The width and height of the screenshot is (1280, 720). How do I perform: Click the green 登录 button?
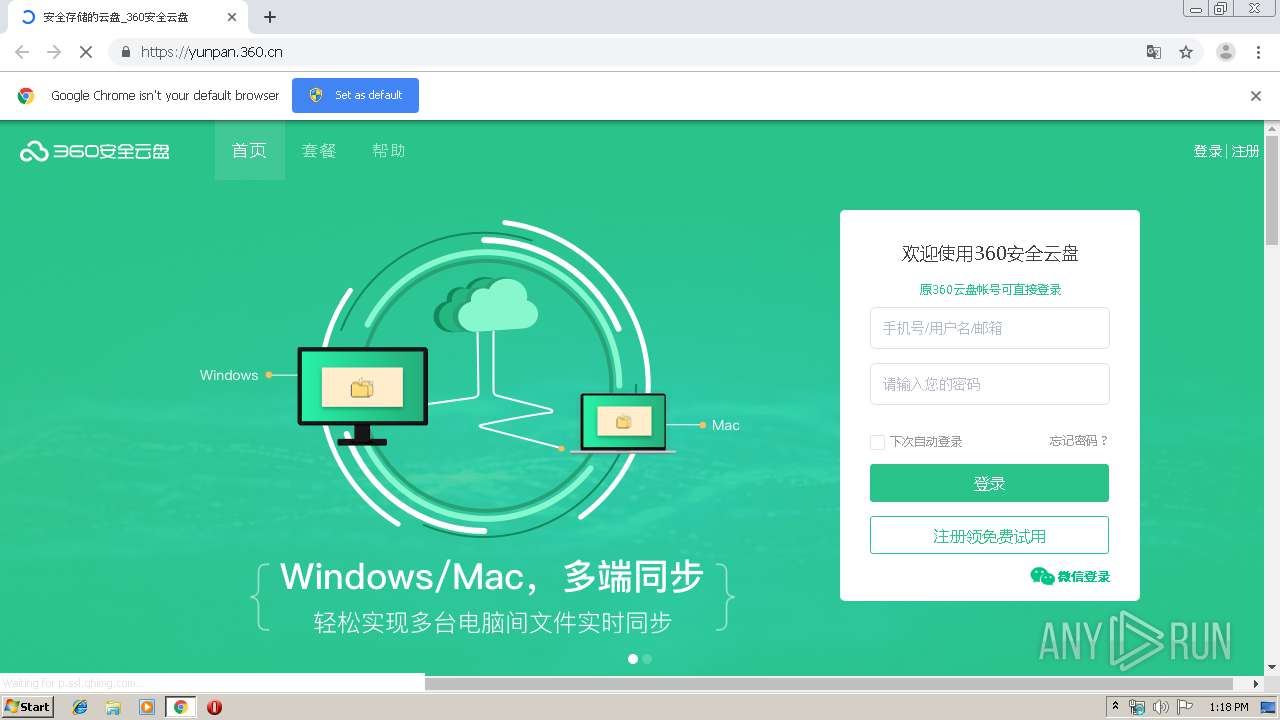coord(989,483)
